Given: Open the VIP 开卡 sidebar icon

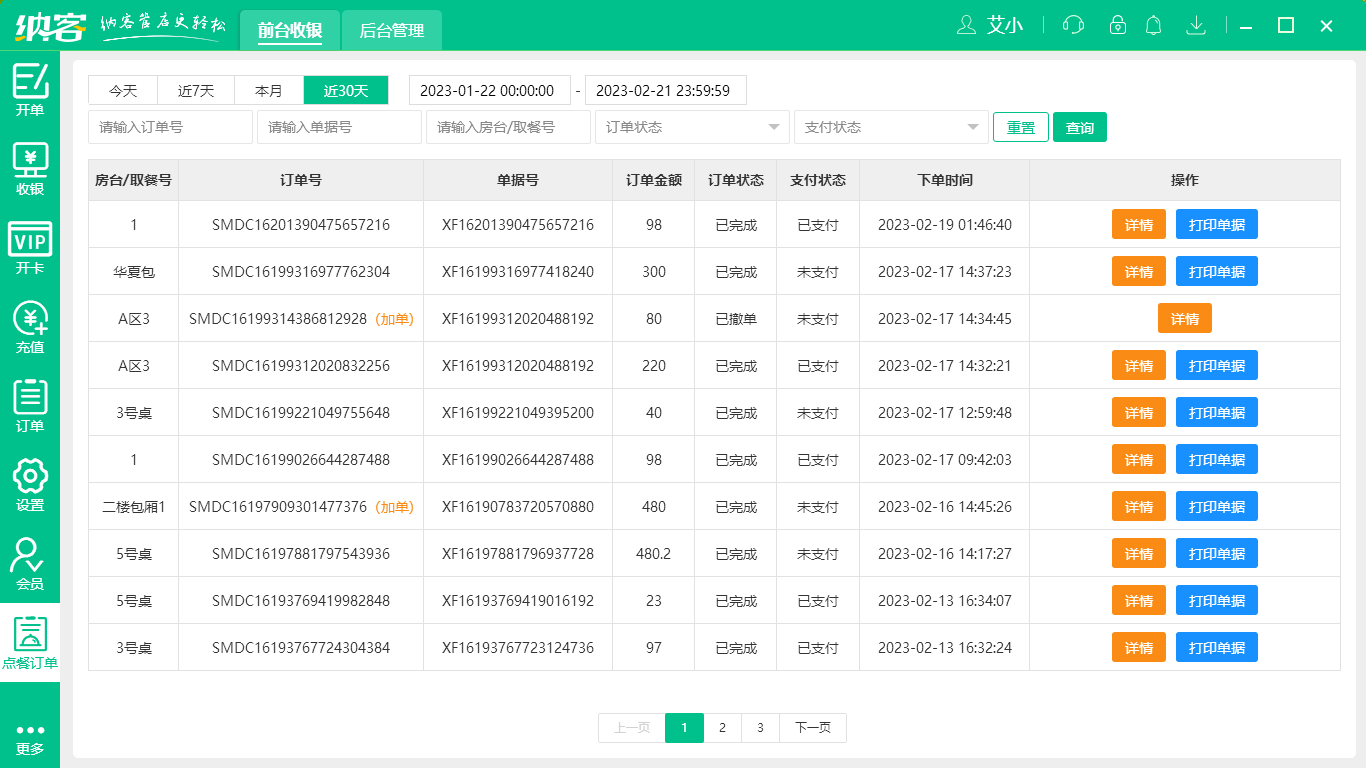Looking at the screenshot, I should [30, 247].
